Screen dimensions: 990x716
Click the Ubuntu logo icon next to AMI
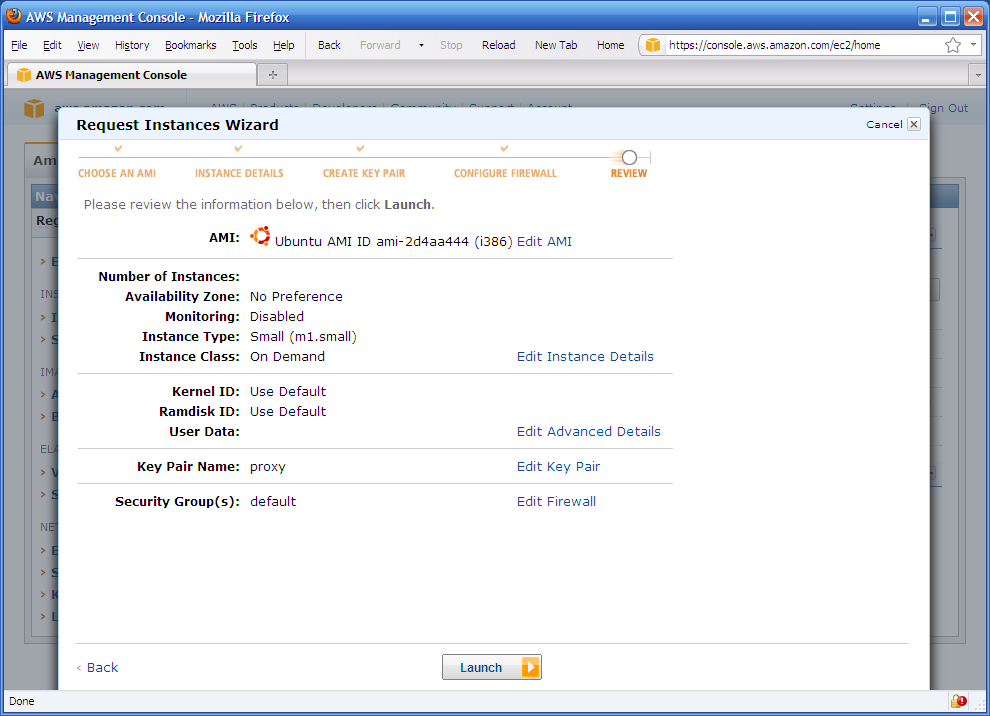(260, 236)
